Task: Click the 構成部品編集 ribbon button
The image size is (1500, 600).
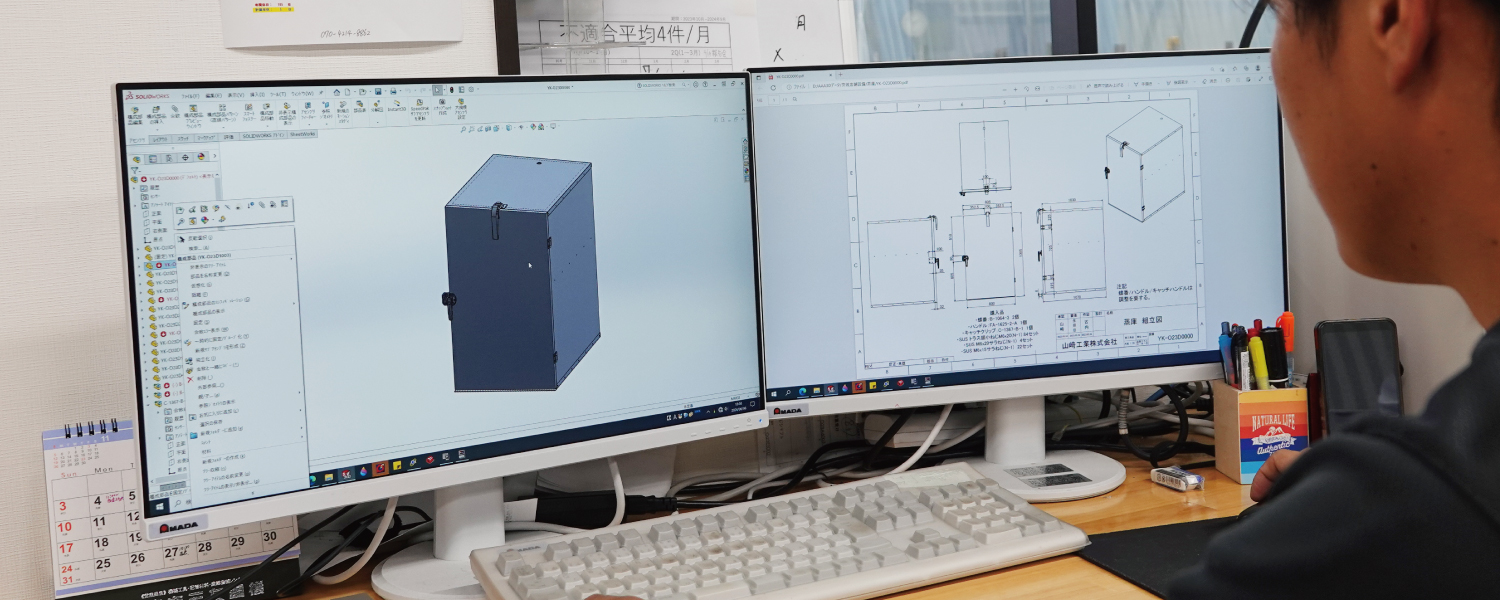Action: (135, 115)
